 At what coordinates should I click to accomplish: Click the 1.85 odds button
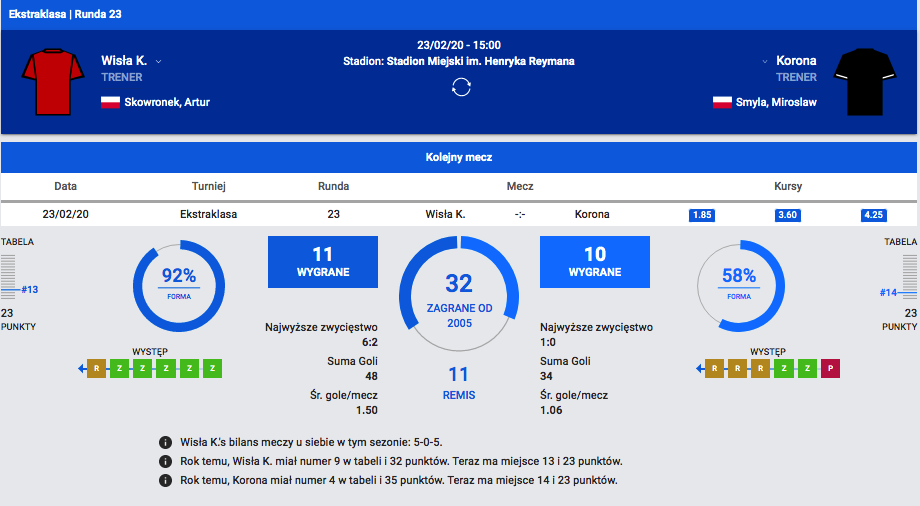[702, 215]
